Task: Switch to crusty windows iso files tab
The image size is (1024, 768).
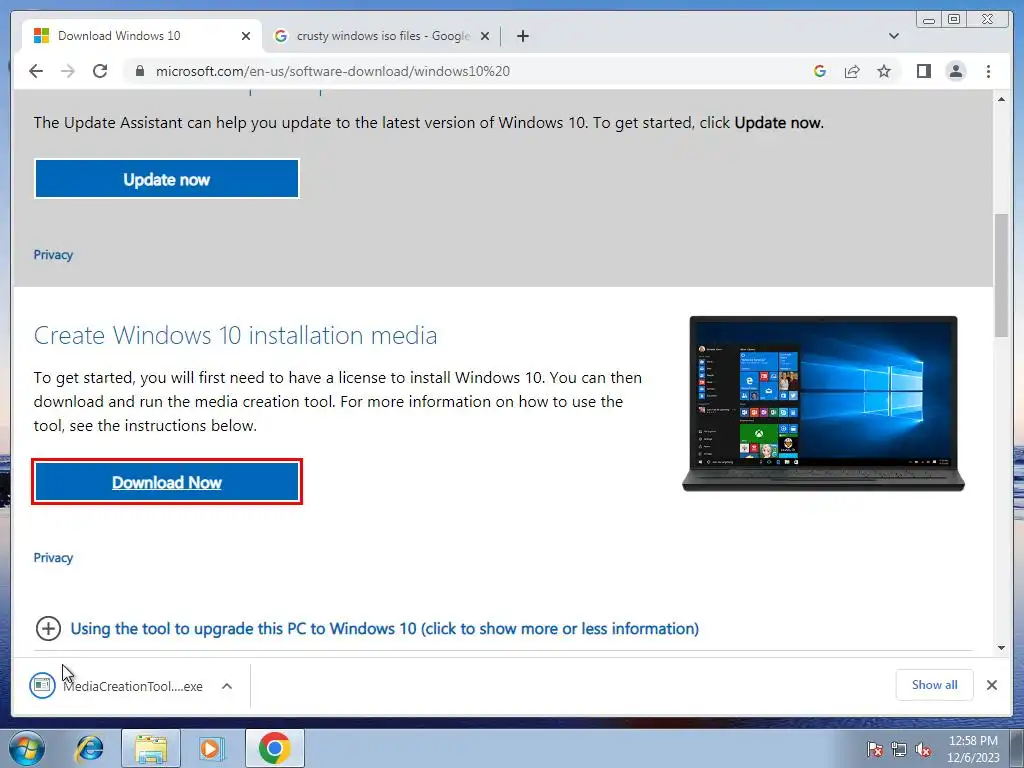Action: click(x=382, y=36)
